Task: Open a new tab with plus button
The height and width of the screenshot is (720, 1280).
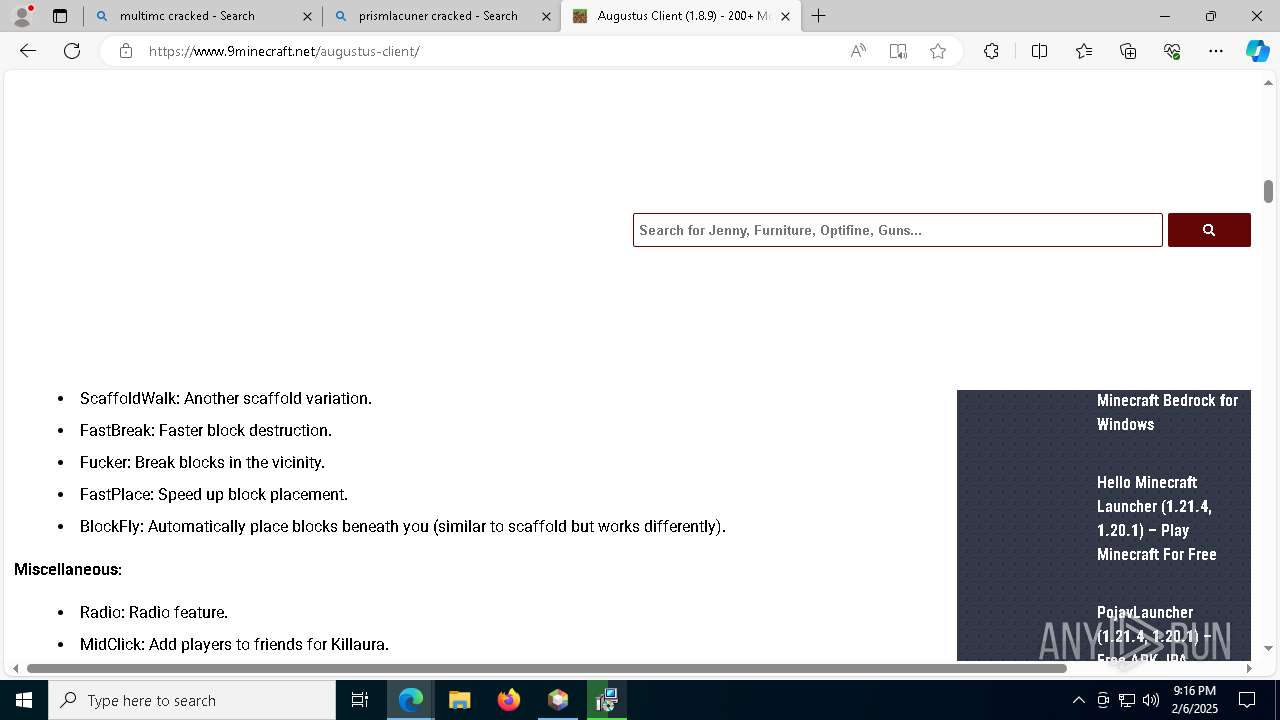Action: [818, 16]
